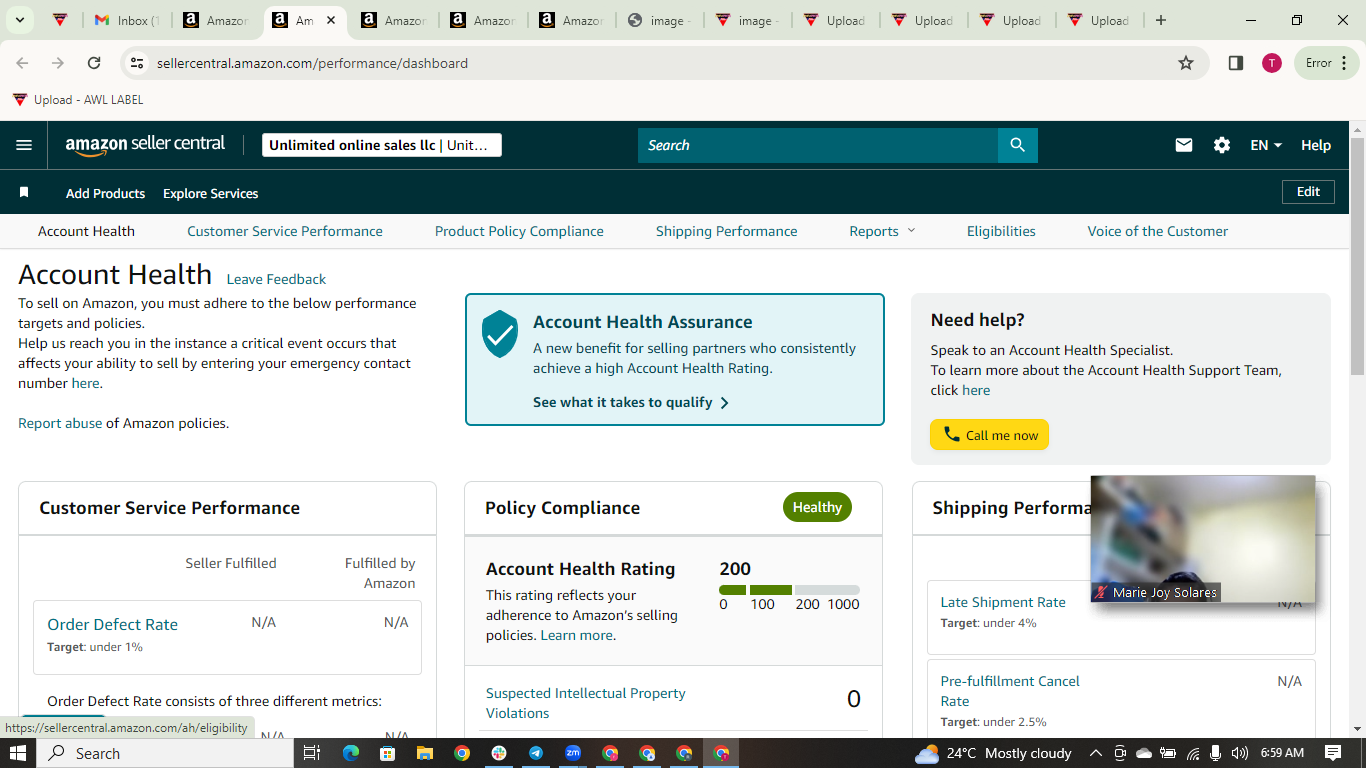Launch Microsoft Edge from taskbar

[350, 753]
